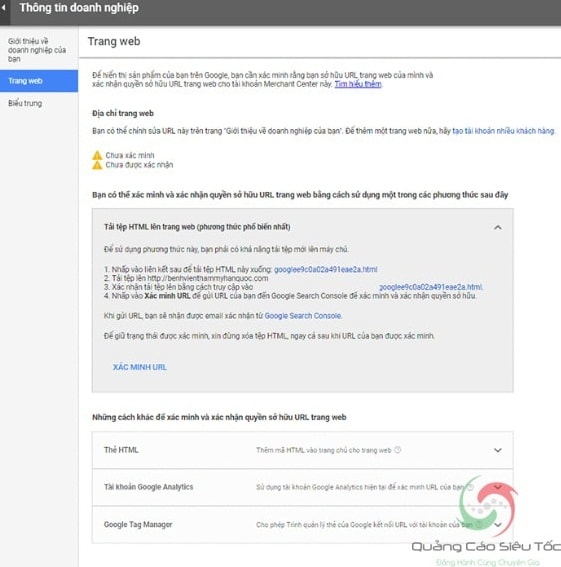This screenshot has height=567, width=561.
Task: Open Giới thiệu về doanh nghiệp của bạn
Action: (x=37, y=50)
